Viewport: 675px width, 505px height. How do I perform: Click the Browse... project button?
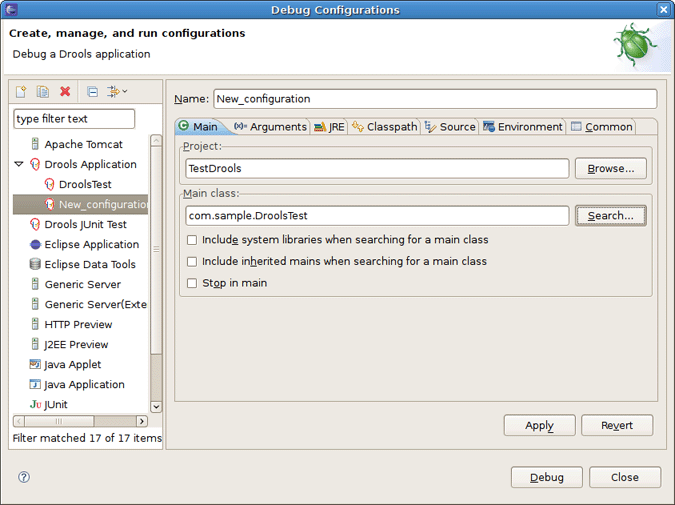610,168
